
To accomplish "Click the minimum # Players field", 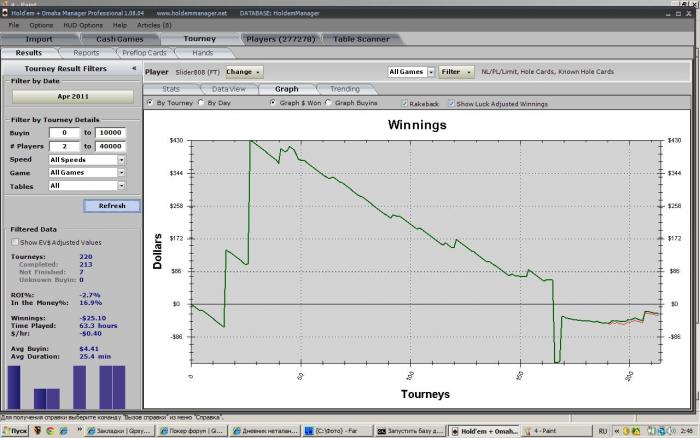I will click(64, 146).
